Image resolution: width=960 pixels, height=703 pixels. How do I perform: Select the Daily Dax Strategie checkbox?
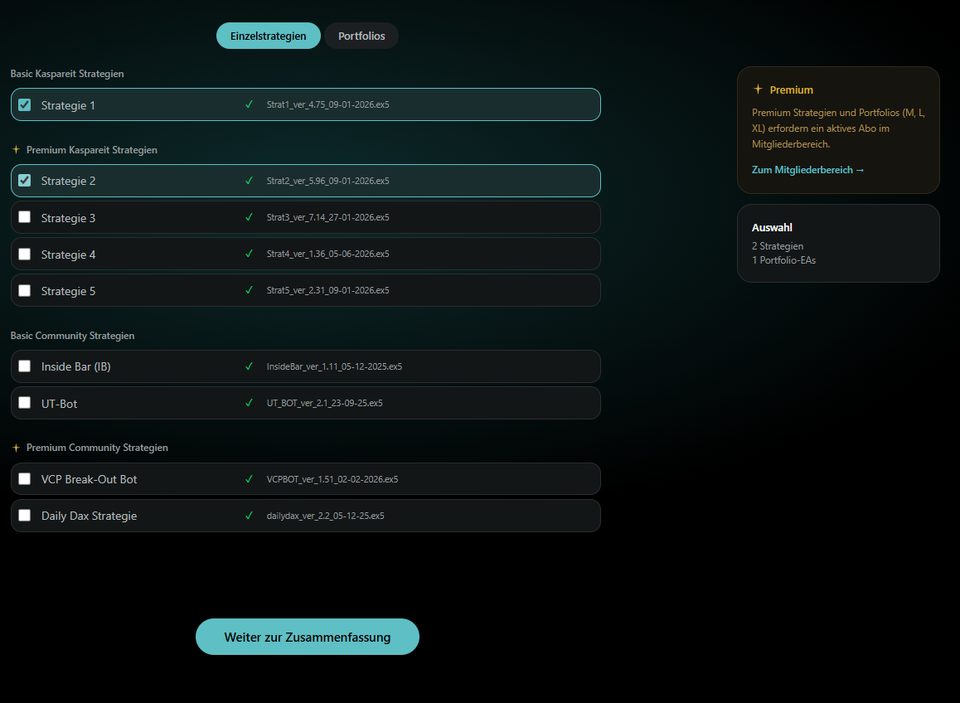point(24,515)
